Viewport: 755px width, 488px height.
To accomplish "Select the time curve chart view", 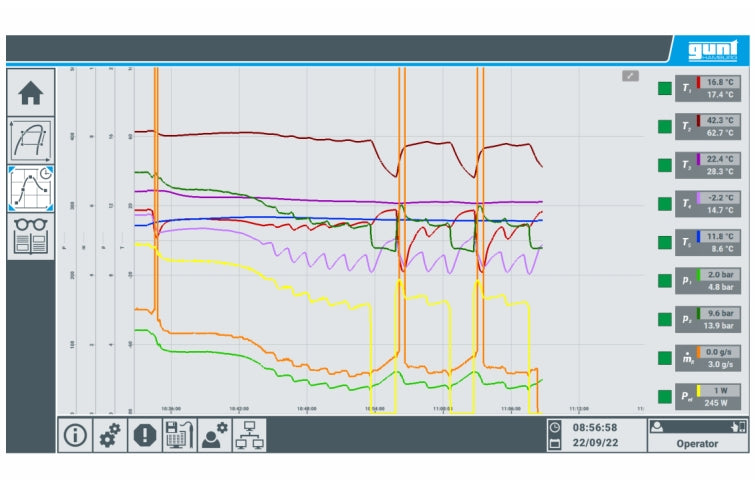I will 31,187.
